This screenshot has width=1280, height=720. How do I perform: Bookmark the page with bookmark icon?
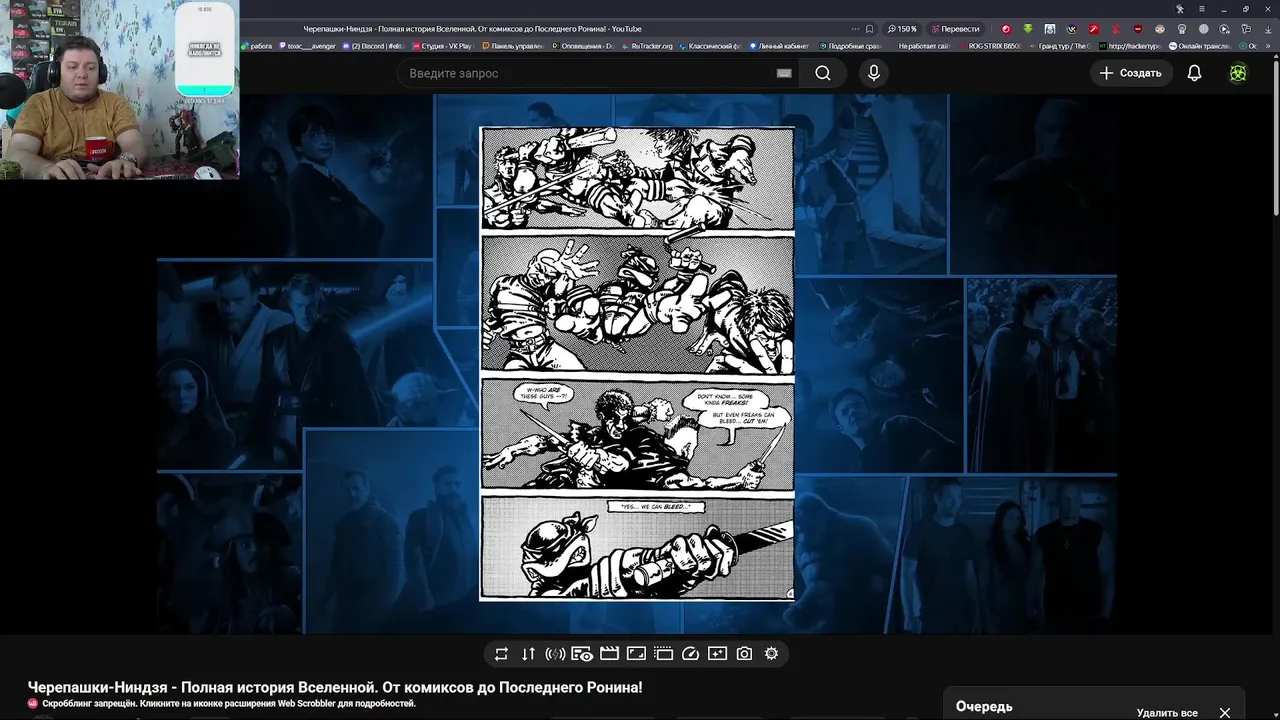[x=869, y=29]
